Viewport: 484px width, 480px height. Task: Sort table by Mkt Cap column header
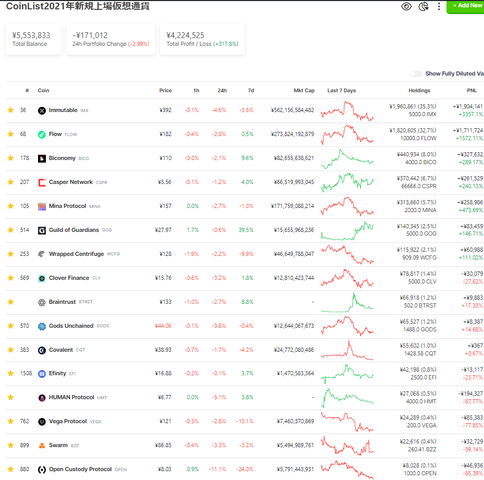304,90
